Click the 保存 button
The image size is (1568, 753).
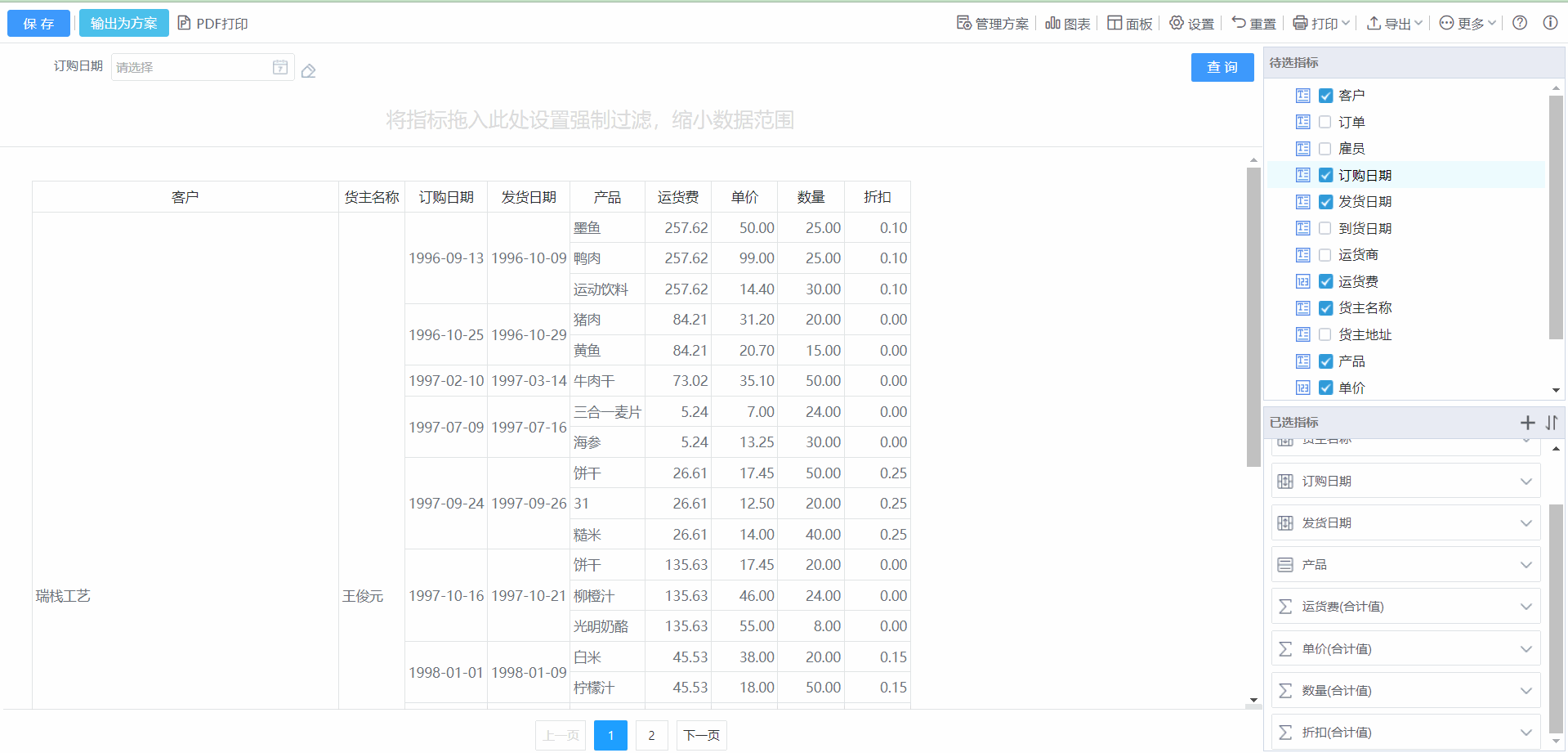tap(38, 24)
